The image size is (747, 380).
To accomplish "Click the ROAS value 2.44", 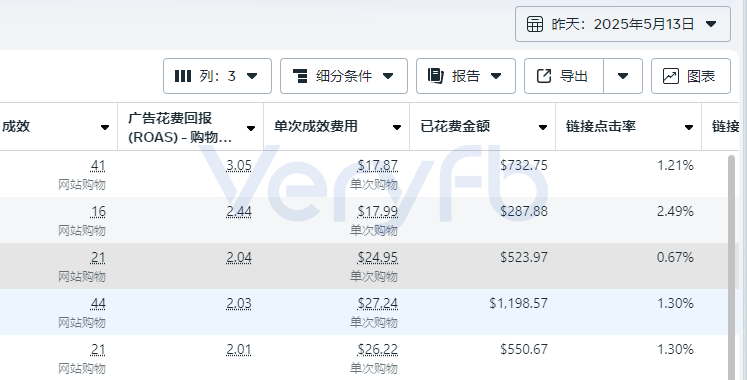I will point(239,211).
